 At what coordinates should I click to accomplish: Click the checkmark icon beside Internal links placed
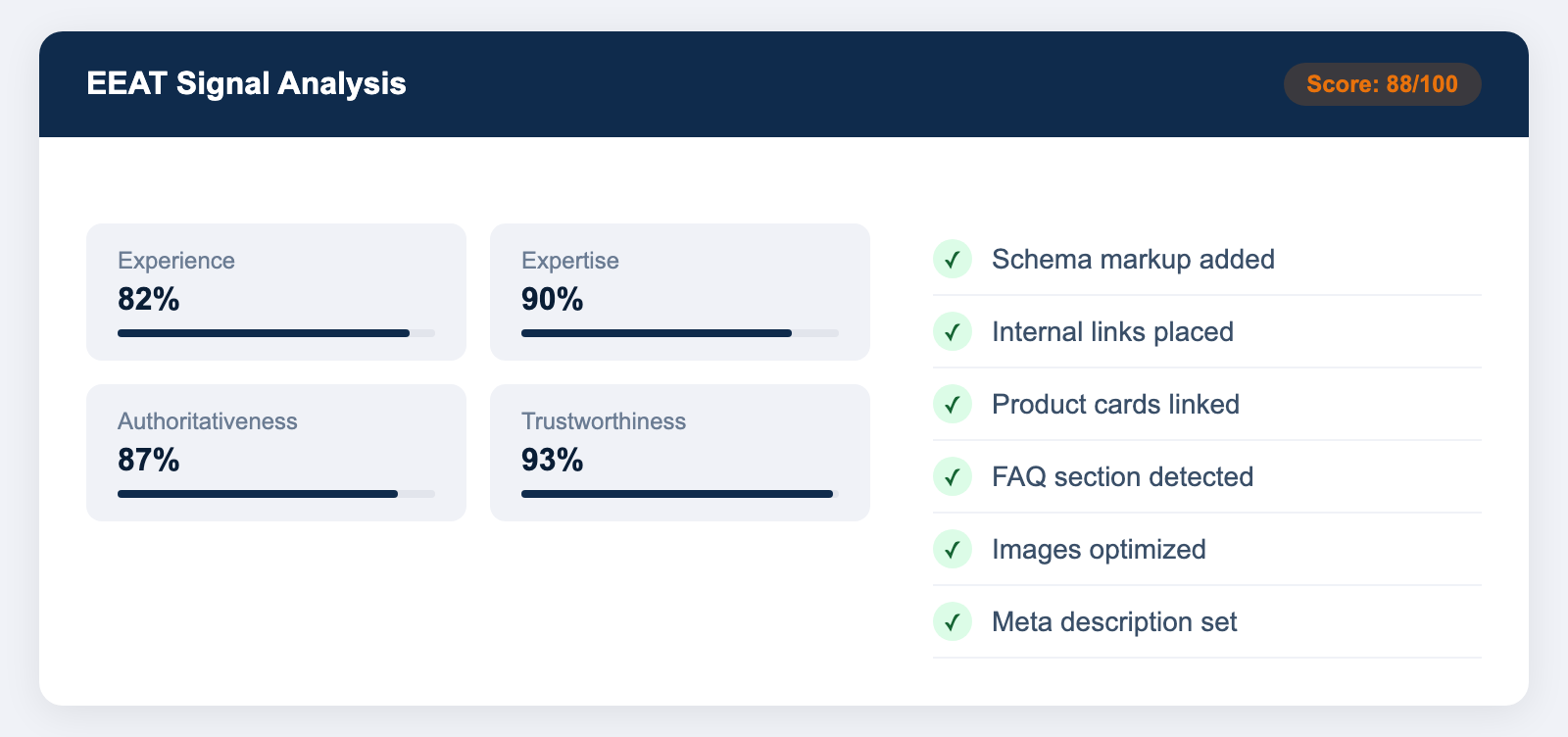[x=953, y=331]
